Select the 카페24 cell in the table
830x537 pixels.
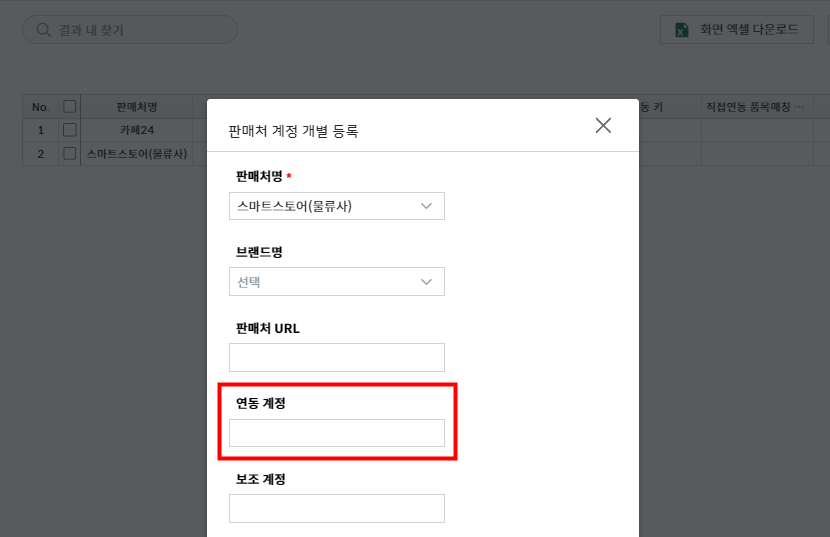[x=137, y=130]
